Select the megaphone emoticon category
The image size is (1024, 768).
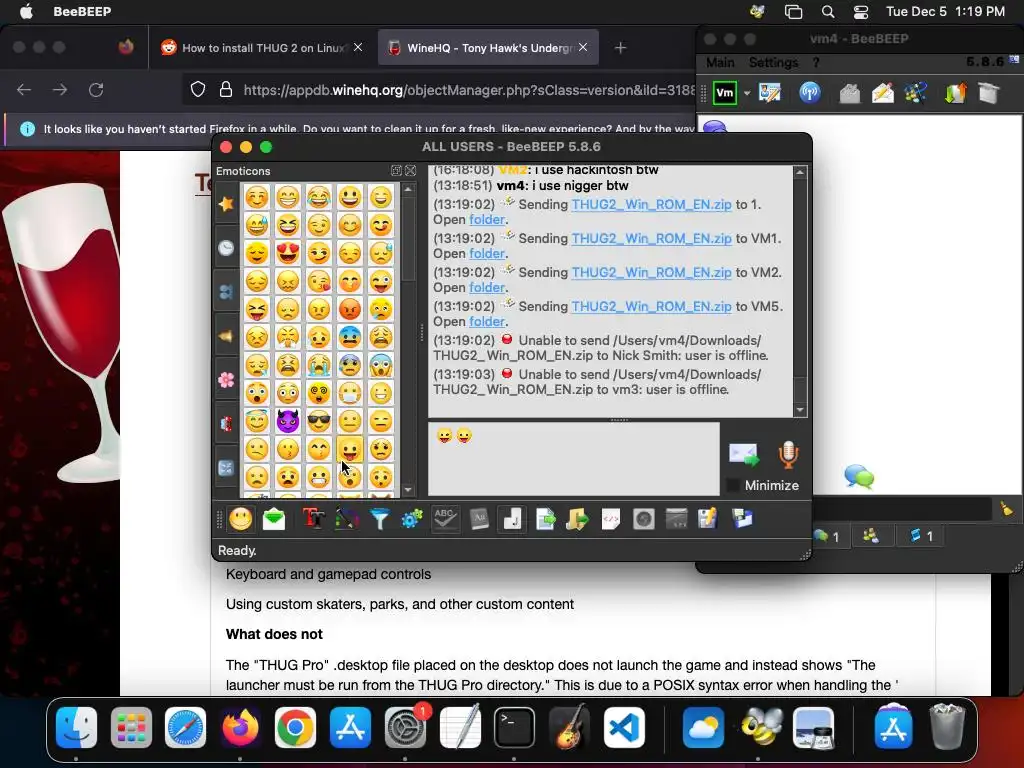point(226,336)
